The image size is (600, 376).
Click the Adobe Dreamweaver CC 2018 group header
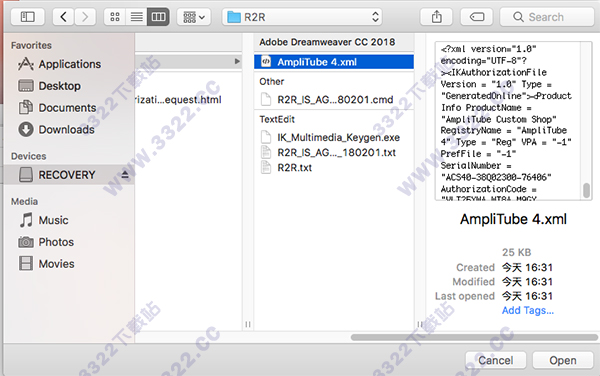point(327,42)
